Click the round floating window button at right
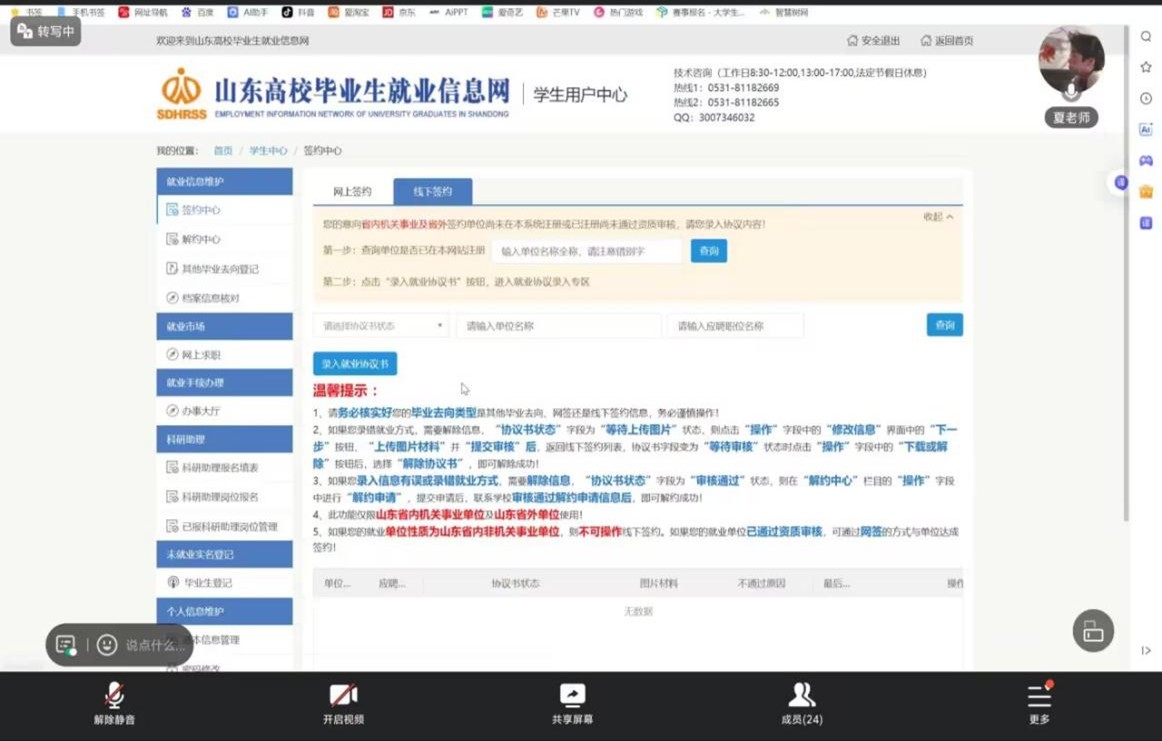 pos(1093,631)
